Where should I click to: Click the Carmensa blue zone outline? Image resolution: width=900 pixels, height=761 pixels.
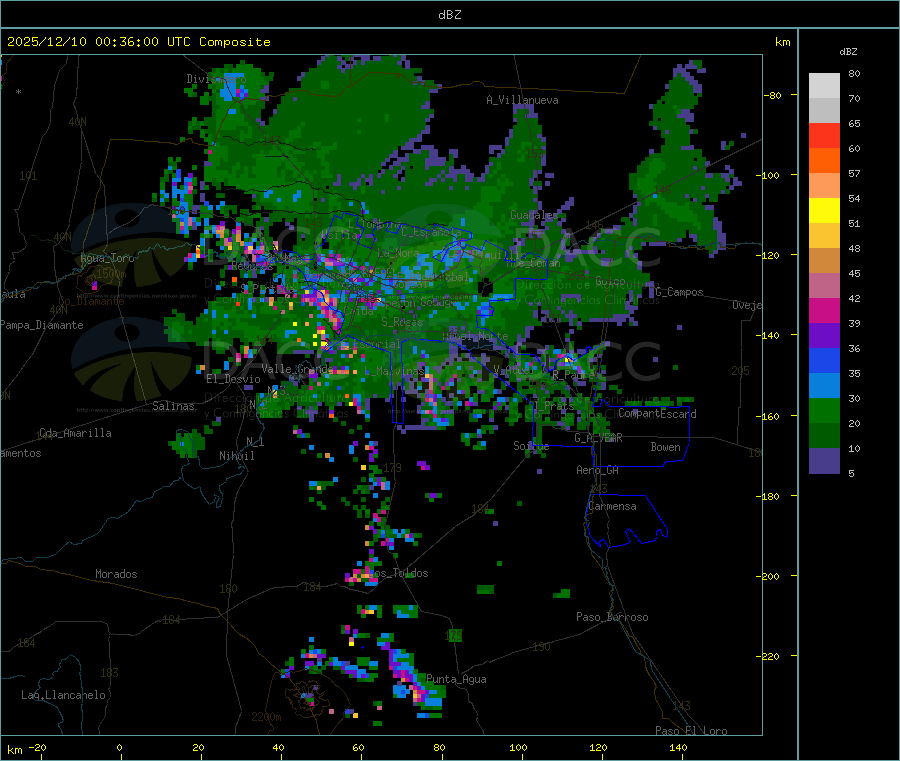[x=626, y=521]
